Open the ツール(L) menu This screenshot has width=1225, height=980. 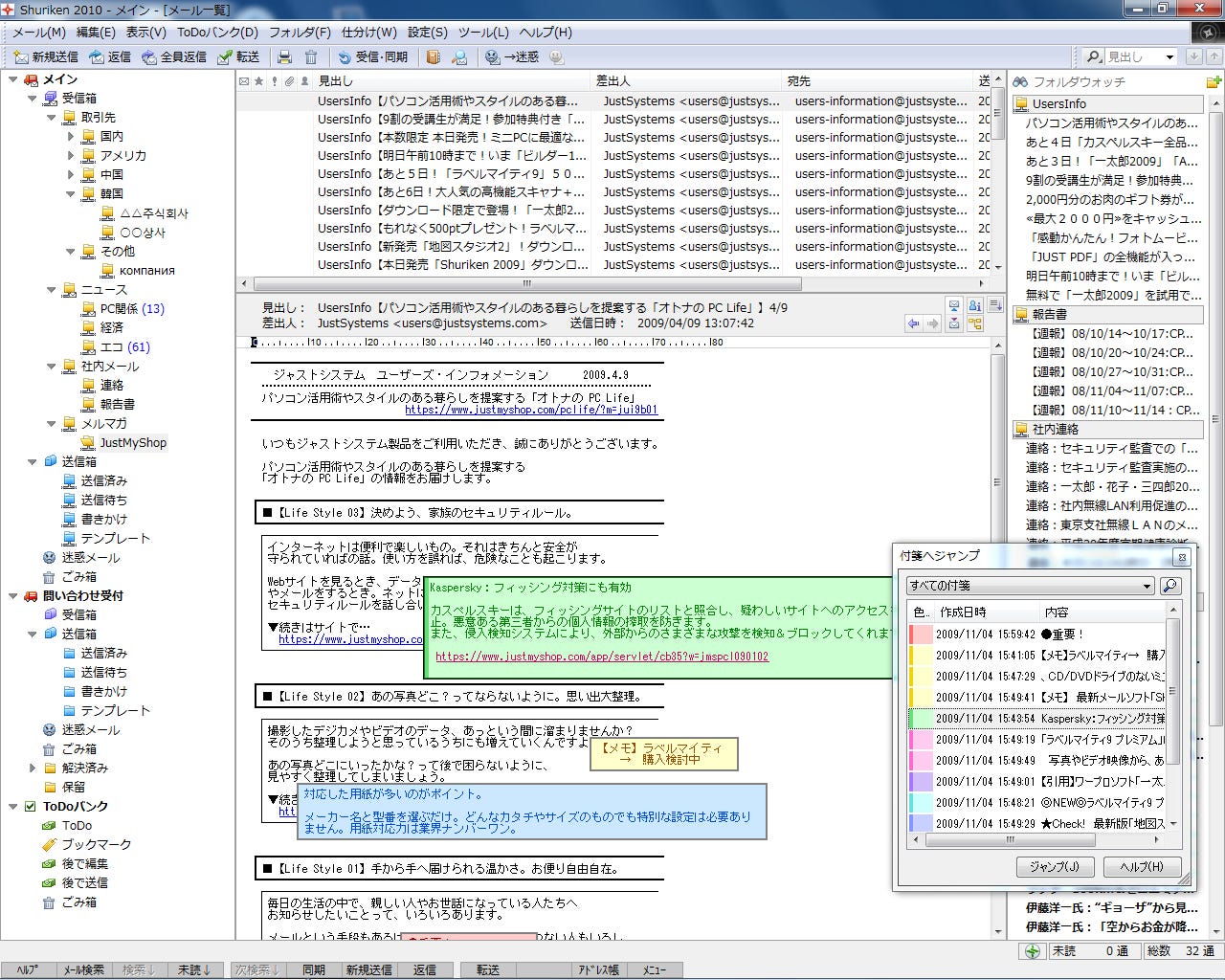point(483,32)
